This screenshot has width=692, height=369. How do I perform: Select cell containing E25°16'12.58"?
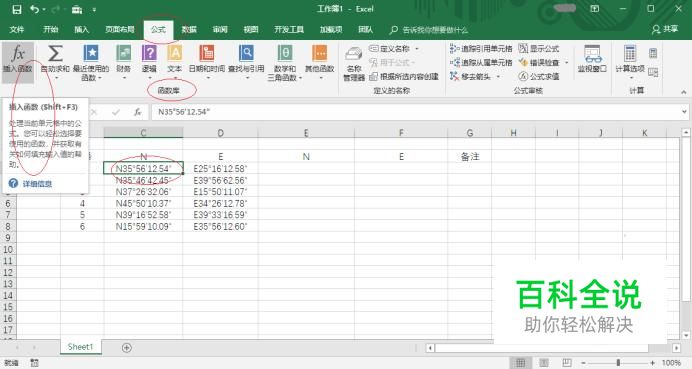[220, 168]
